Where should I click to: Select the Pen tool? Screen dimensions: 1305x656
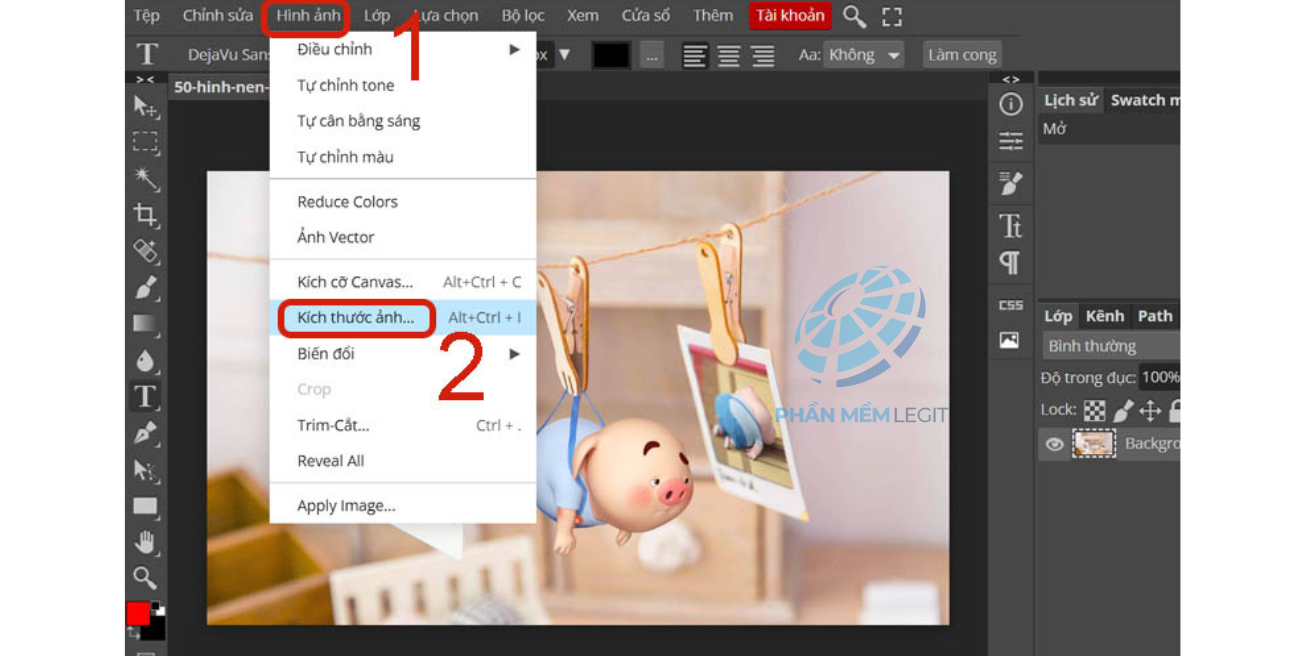(146, 433)
